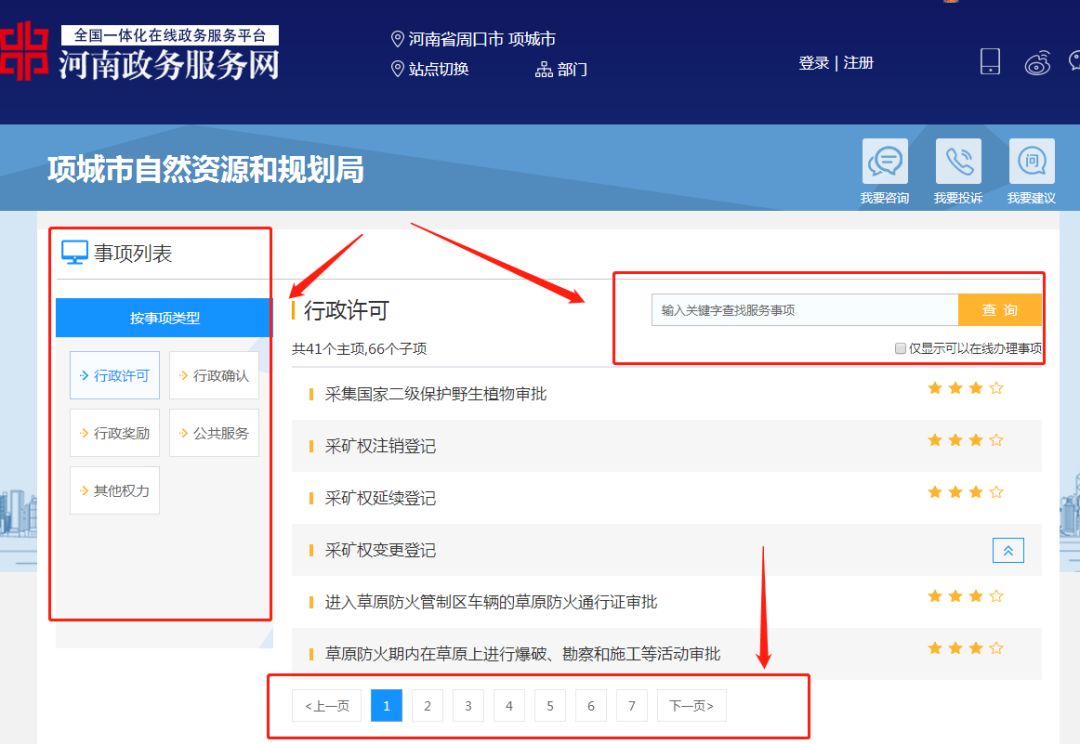Switch to the 公共服务 category

tap(214, 432)
